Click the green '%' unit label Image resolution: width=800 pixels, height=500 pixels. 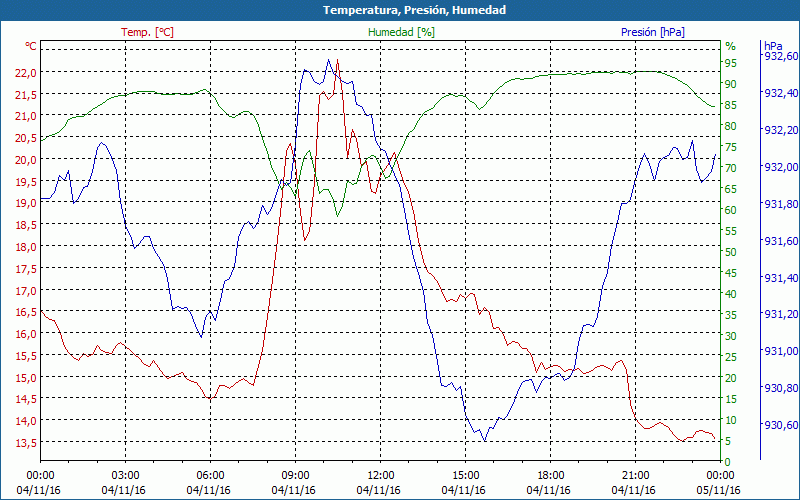[731, 46]
